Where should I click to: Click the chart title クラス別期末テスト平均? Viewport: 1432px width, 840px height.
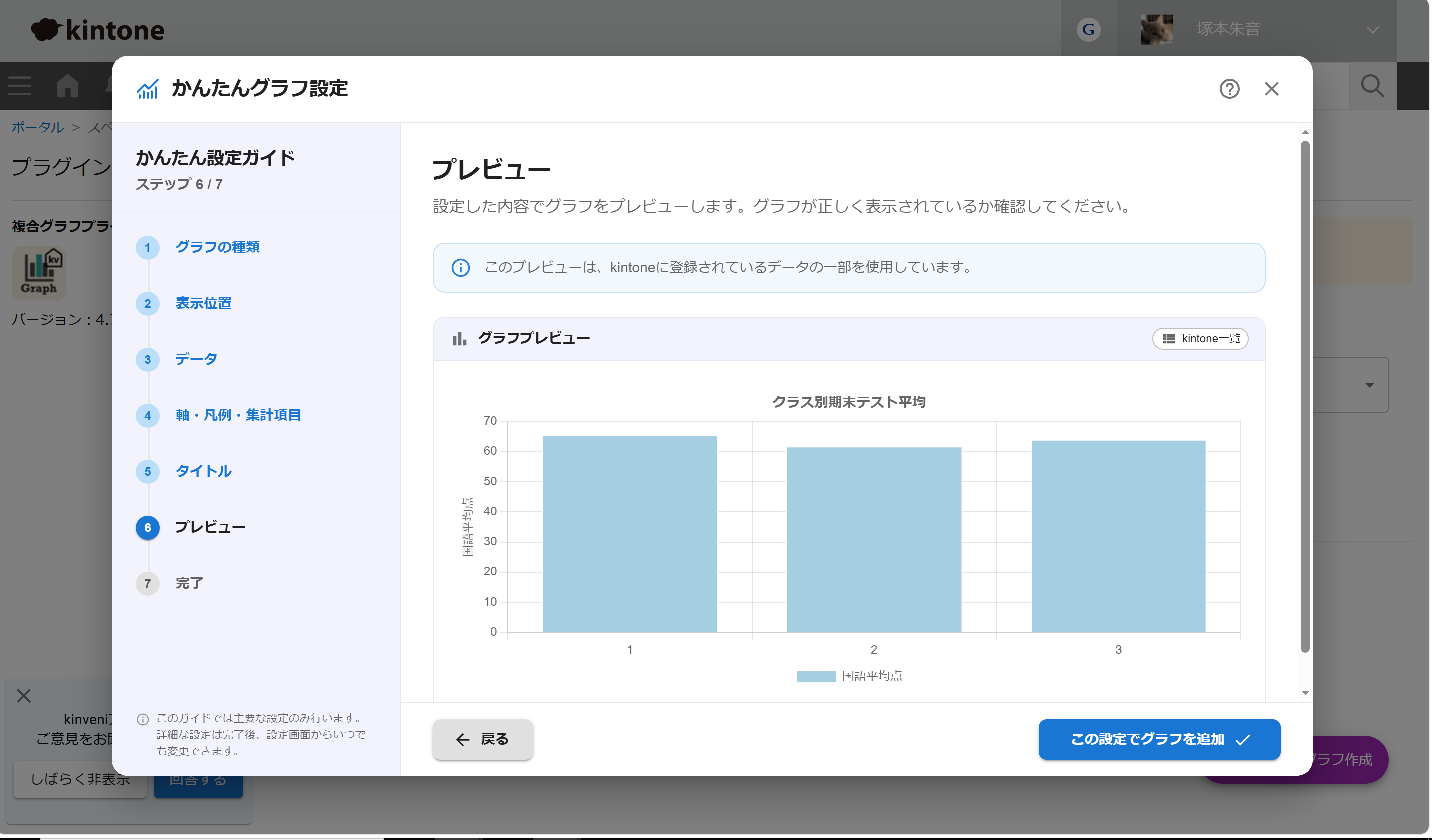point(849,402)
